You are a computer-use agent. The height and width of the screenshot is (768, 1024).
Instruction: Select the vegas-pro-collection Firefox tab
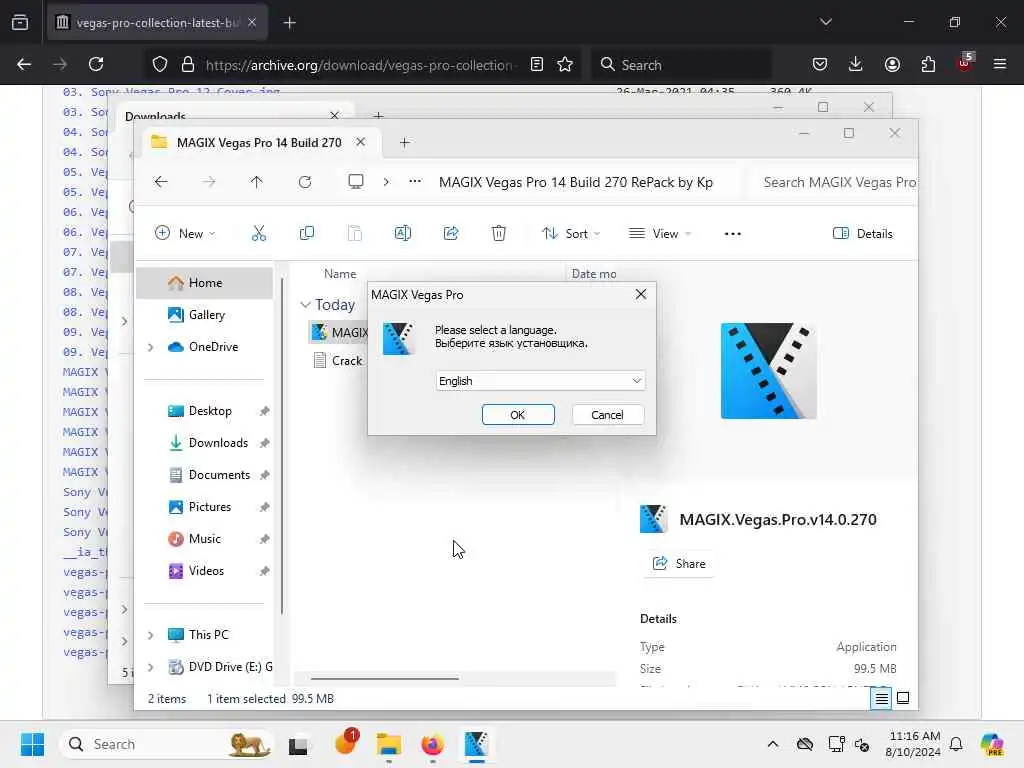click(157, 23)
